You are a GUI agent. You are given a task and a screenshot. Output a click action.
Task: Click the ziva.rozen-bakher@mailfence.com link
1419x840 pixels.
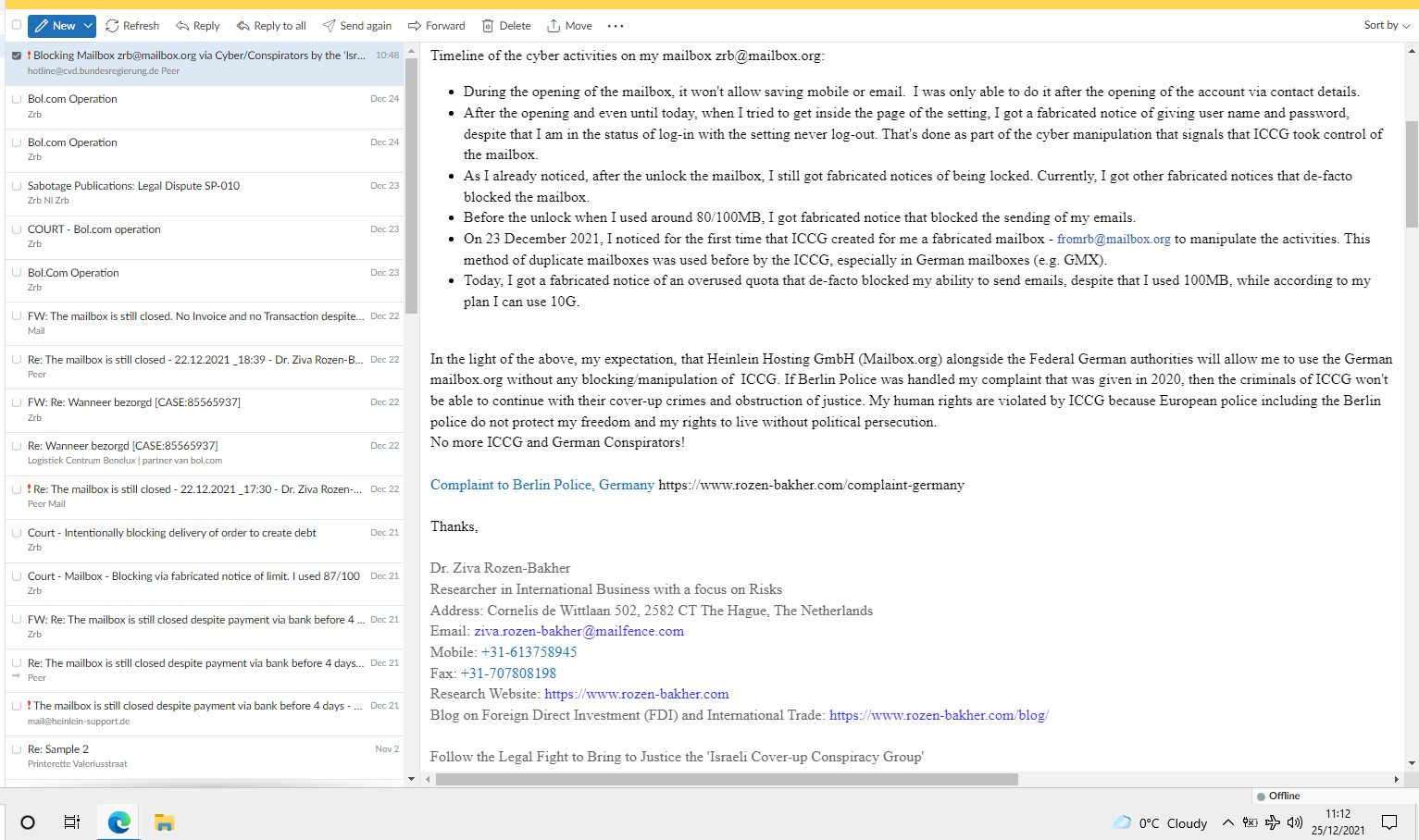tap(579, 631)
